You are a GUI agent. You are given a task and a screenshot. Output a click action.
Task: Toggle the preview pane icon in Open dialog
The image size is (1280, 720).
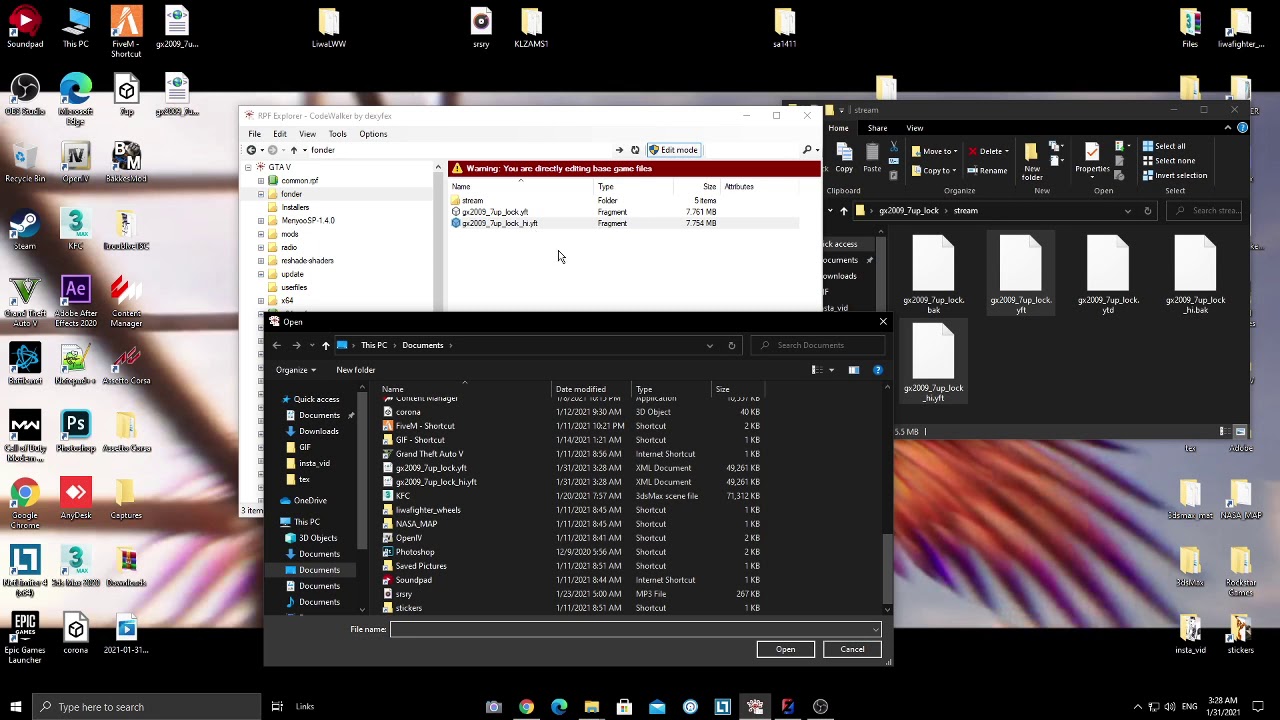[853, 370]
